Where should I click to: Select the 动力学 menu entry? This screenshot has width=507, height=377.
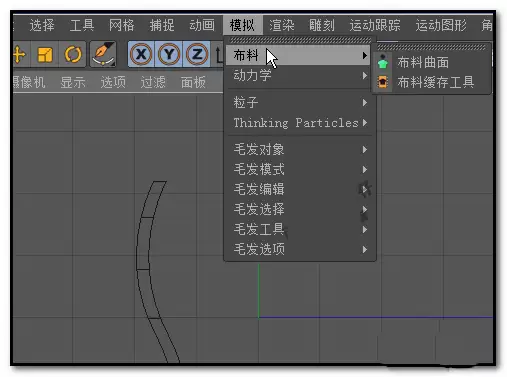tap(299, 75)
